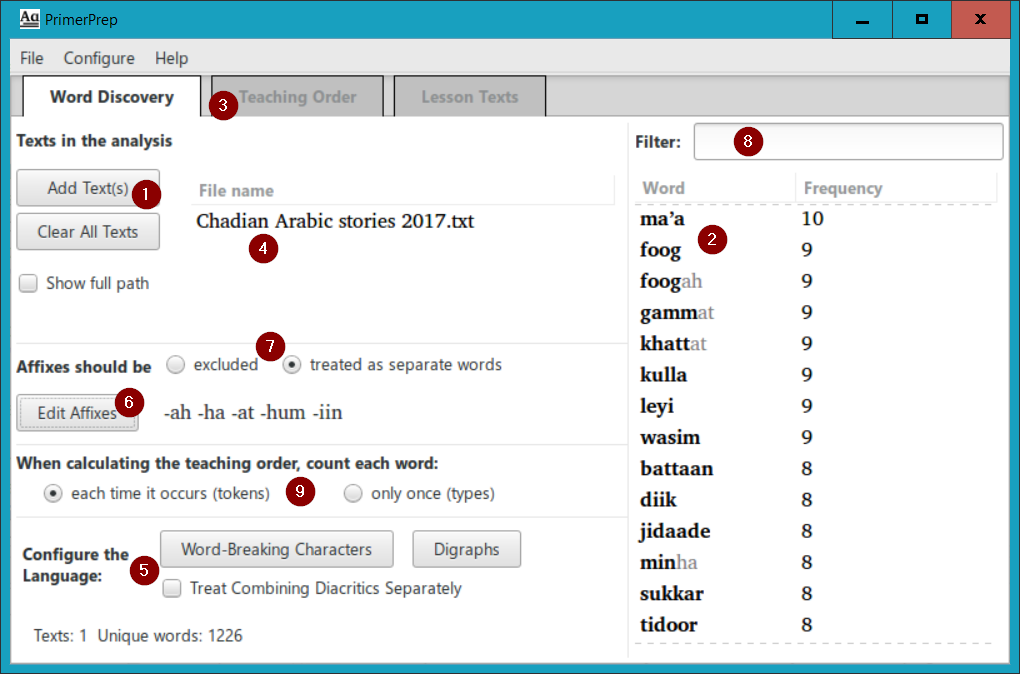The height and width of the screenshot is (674, 1020).
Task: Select treated as separate words for affixes
Action: click(291, 365)
